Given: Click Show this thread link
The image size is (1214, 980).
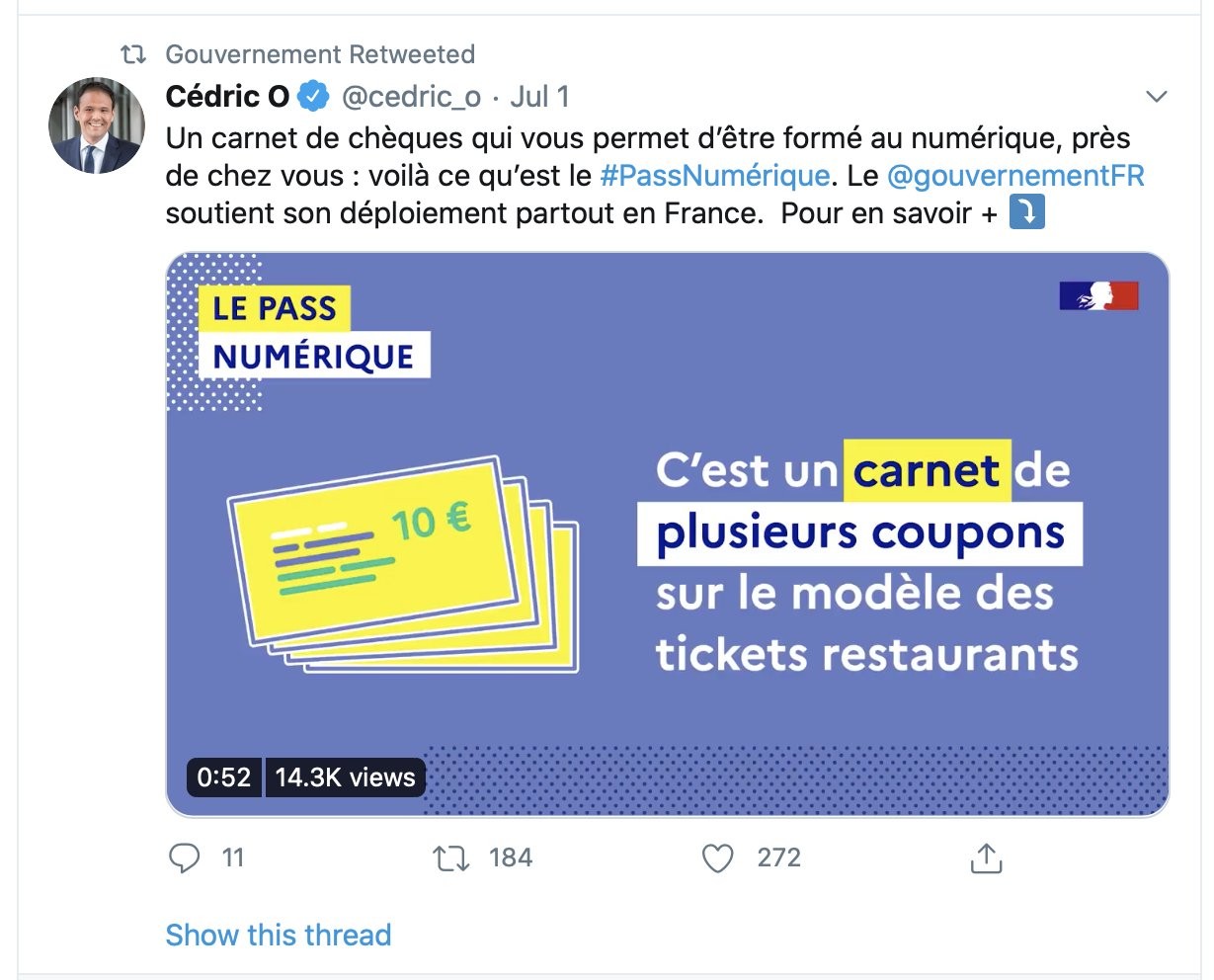Looking at the screenshot, I should point(279,935).
